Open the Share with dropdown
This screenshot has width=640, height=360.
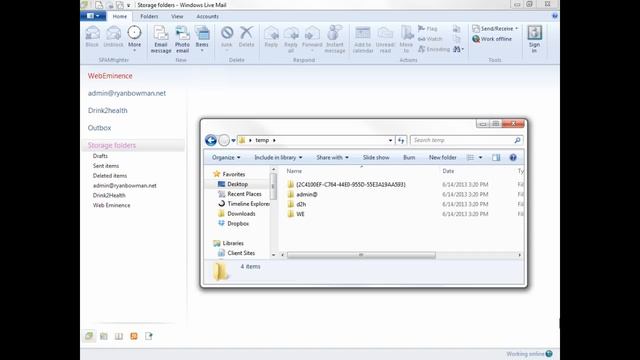[x=332, y=157]
